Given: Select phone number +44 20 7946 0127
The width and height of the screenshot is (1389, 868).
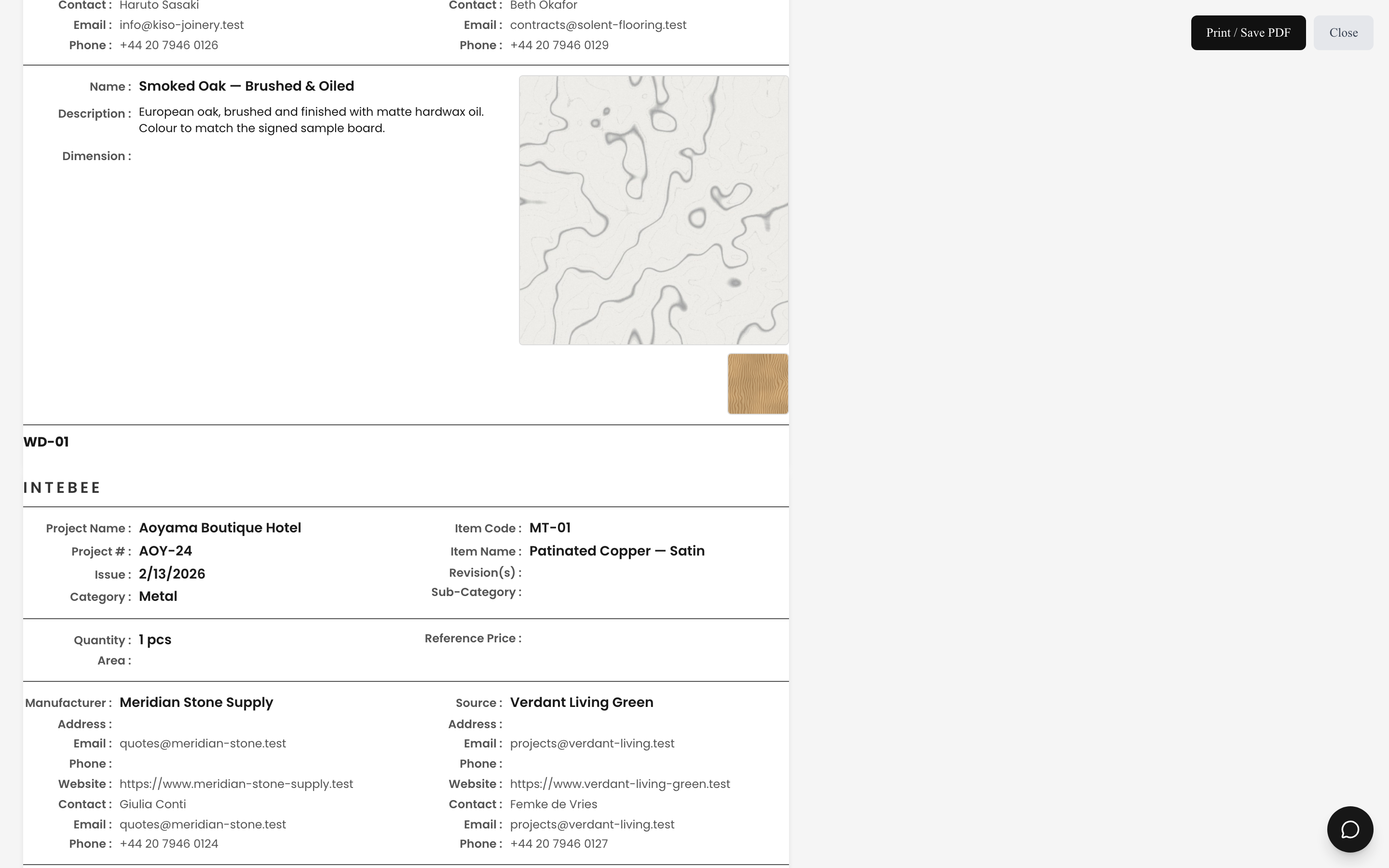Looking at the screenshot, I should point(559,844).
